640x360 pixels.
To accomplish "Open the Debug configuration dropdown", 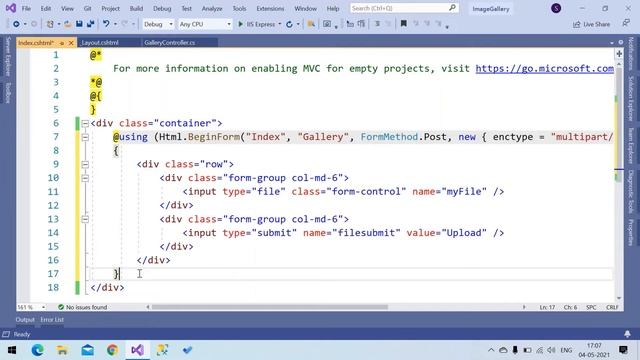I will [x=158, y=24].
